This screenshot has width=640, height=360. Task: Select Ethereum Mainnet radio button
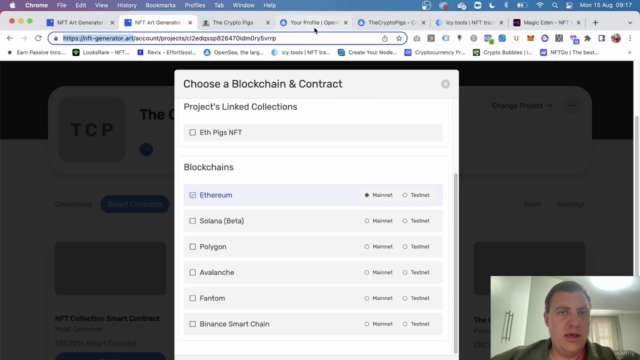click(367, 195)
